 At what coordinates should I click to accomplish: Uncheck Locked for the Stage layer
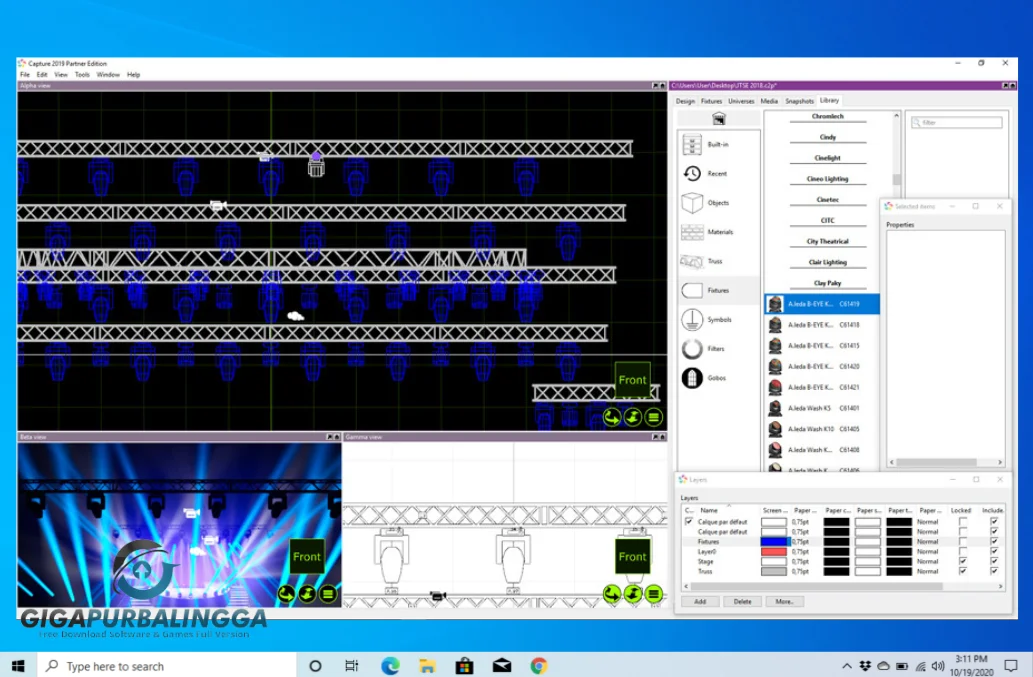[x=963, y=562]
